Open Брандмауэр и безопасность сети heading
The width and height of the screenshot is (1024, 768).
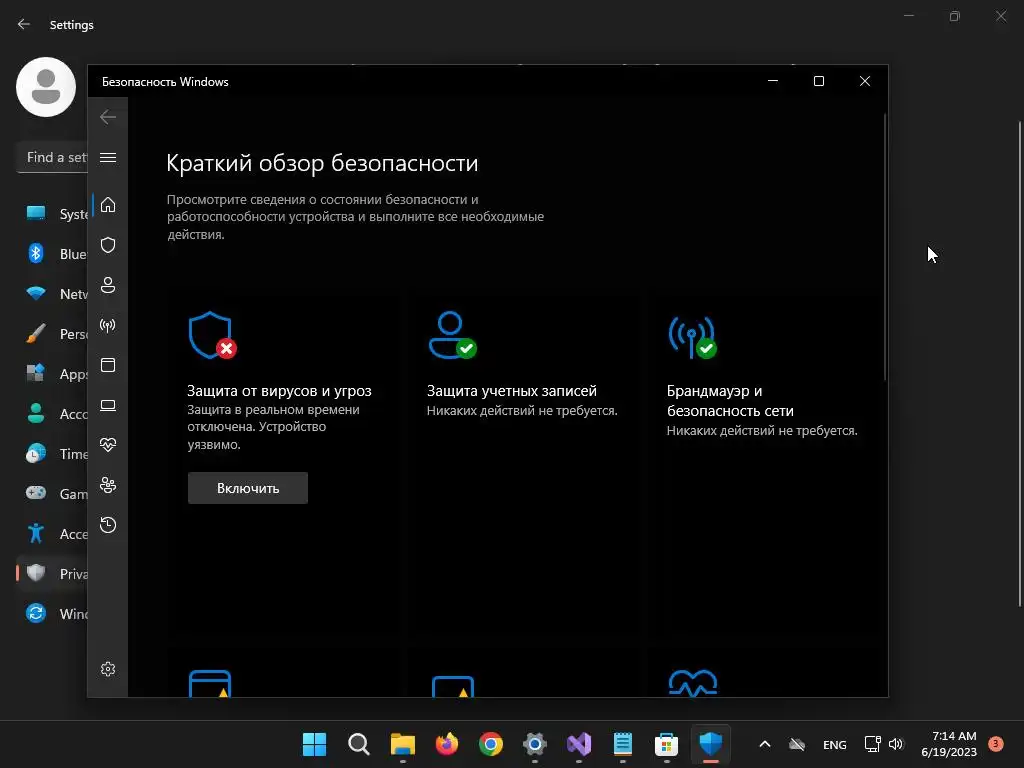(730, 401)
